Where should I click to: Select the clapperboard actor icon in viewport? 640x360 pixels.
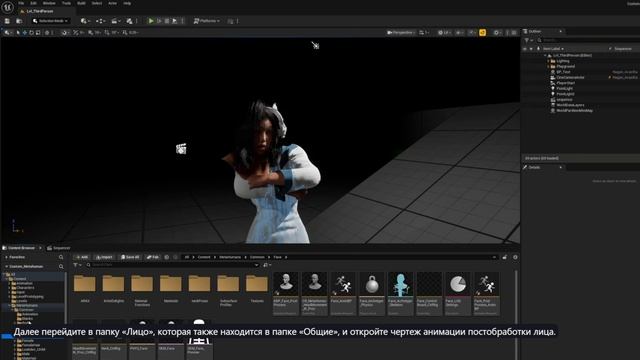[181, 149]
